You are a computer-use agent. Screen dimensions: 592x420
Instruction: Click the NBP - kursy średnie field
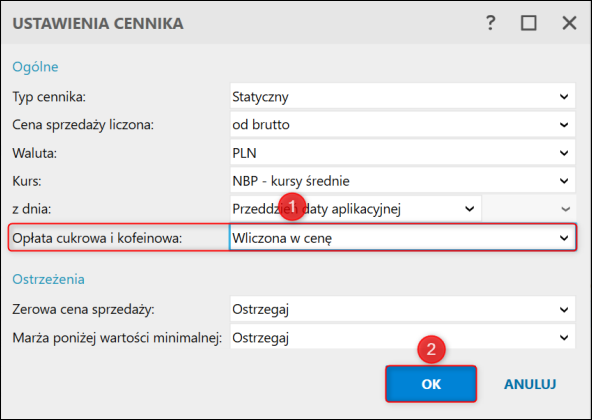click(x=402, y=181)
